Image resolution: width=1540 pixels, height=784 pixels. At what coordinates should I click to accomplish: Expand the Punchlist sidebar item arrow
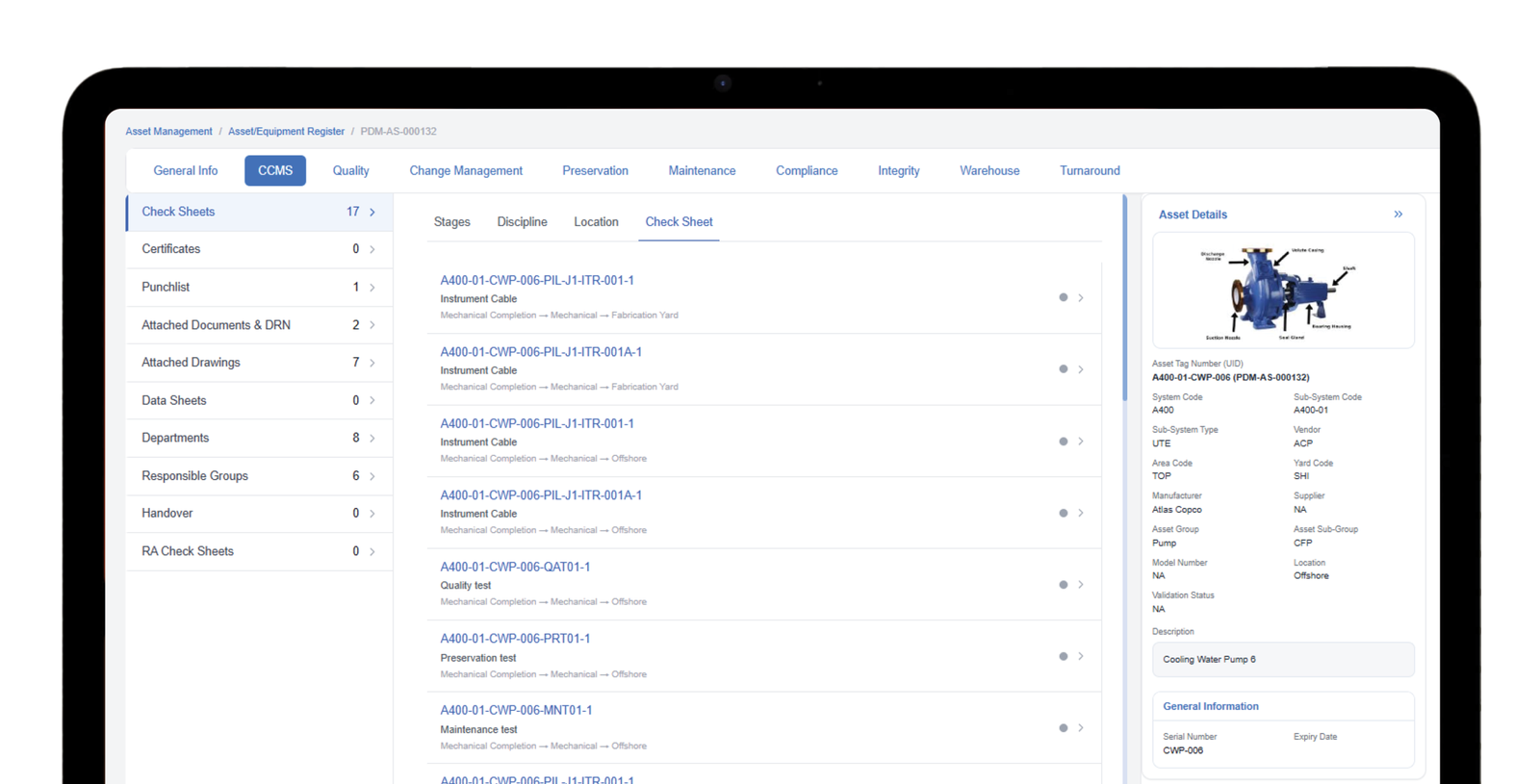tap(372, 288)
